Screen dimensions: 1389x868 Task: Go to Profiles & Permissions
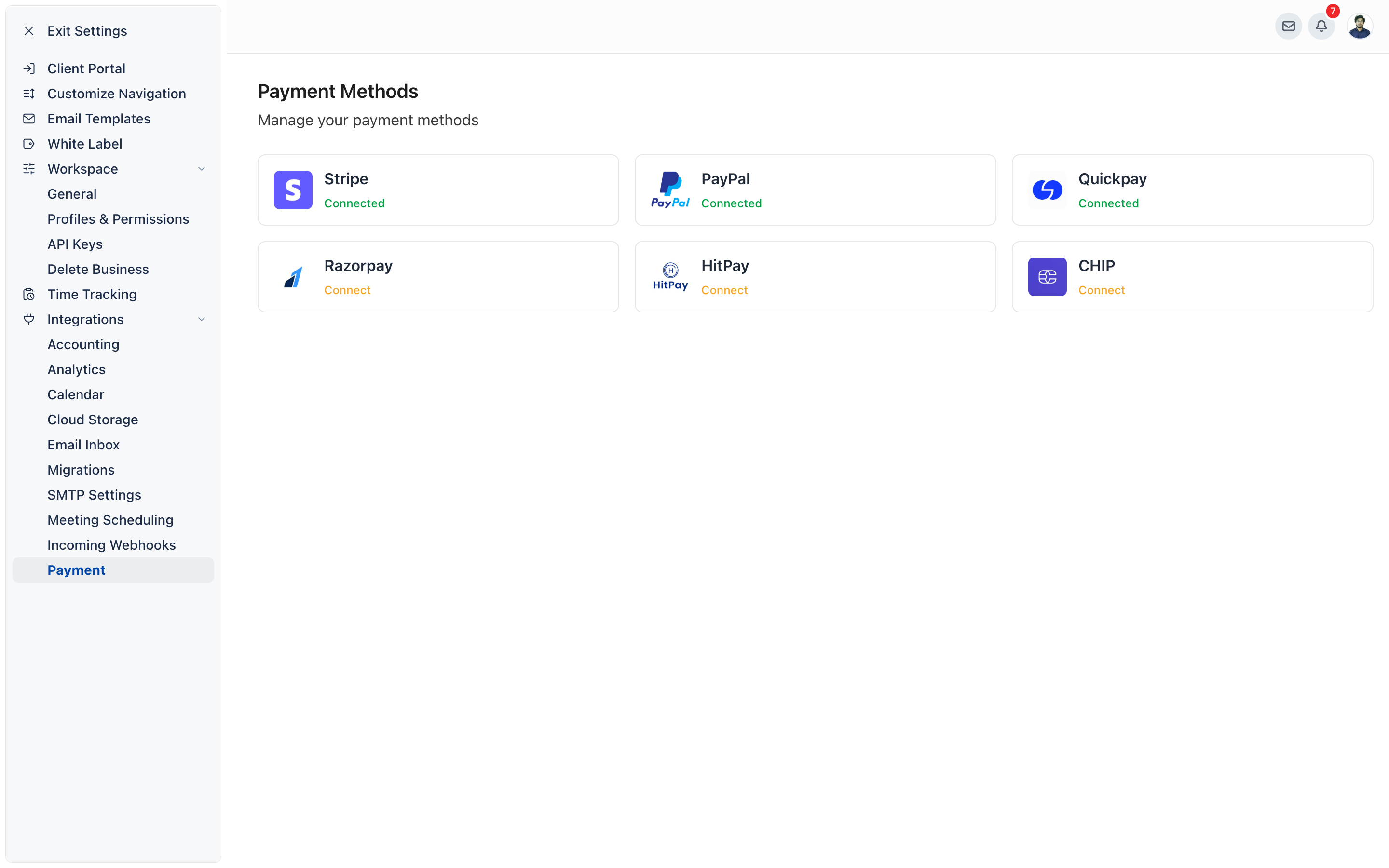pos(118,219)
